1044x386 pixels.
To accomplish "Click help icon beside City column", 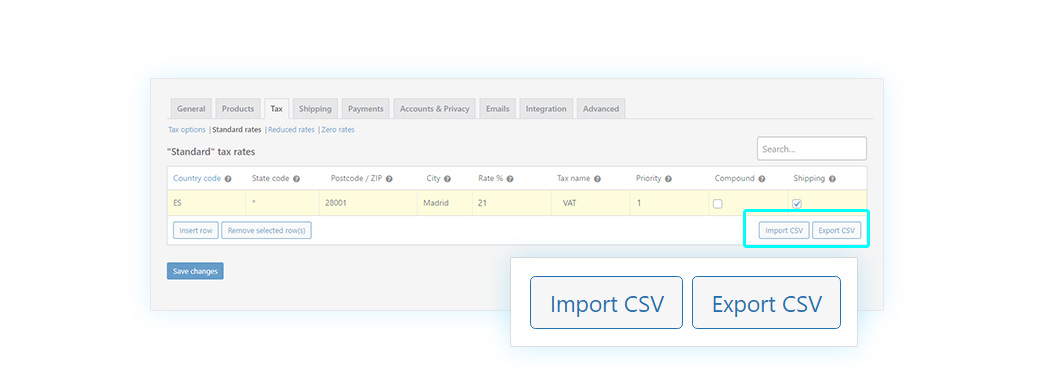I will tap(447, 179).
